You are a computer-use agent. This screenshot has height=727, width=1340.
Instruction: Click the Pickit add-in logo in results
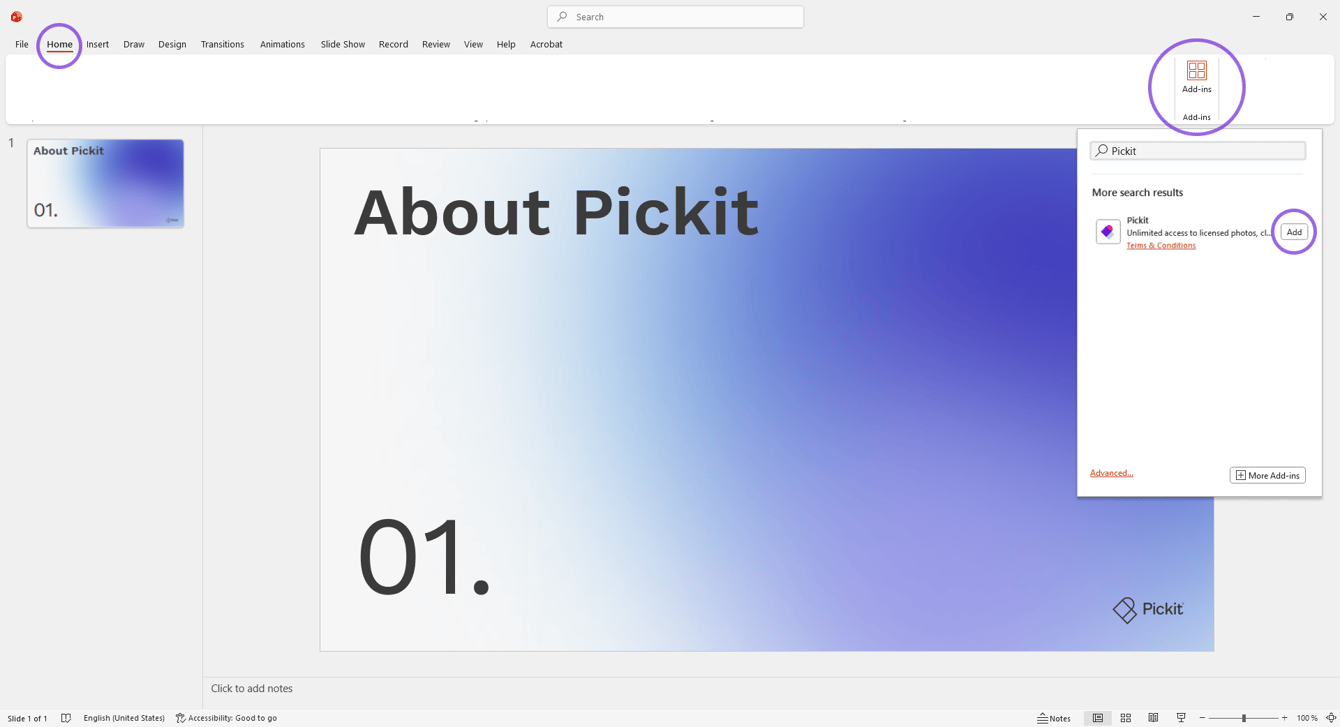pos(1107,231)
